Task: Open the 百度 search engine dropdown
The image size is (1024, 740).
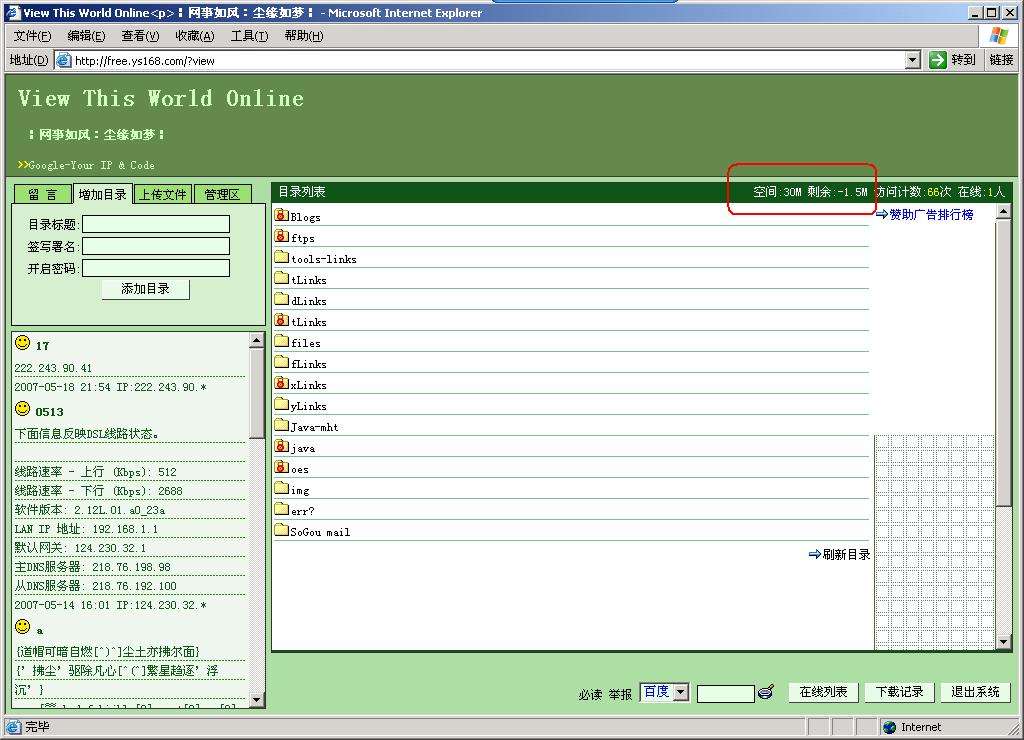Action: click(x=681, y=692)
